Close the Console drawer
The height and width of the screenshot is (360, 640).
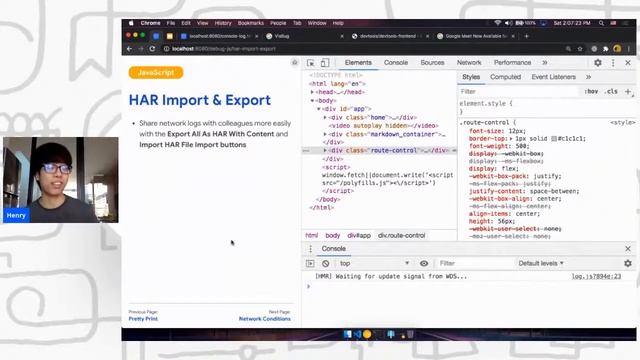(628, 249)
